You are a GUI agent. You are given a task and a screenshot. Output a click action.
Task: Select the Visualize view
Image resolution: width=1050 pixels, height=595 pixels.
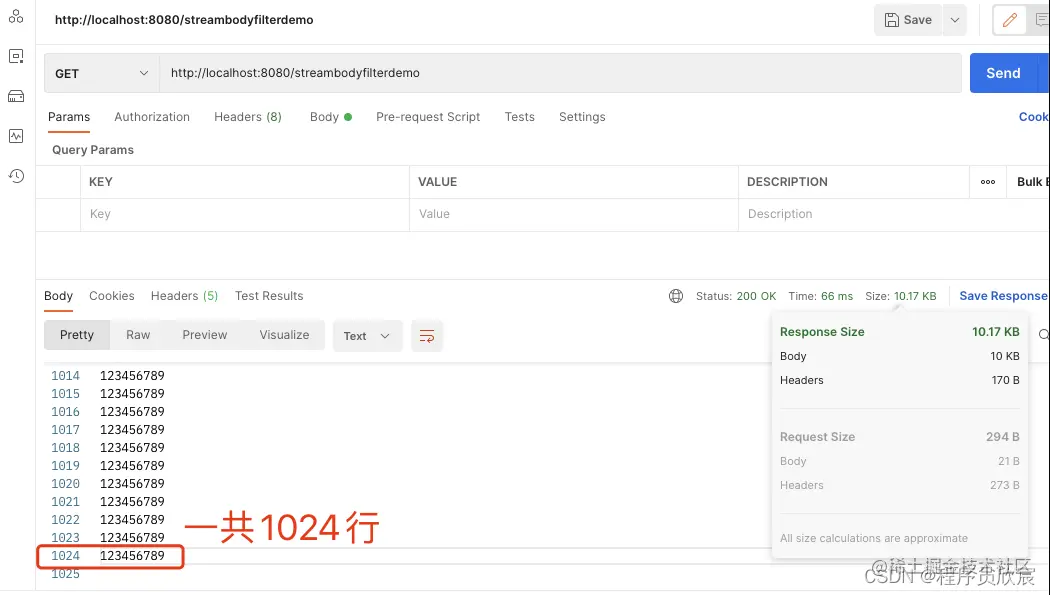tap(285, 335)
